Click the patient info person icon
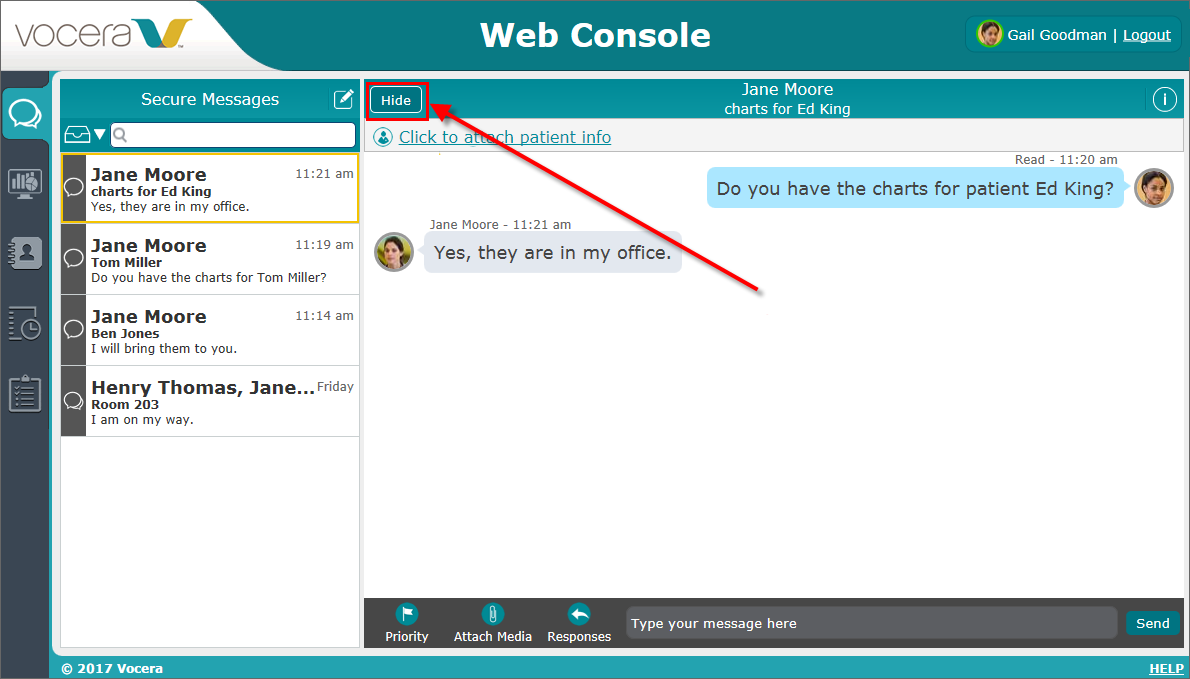This screenshot has height=679, width=1190. point(383,137)
